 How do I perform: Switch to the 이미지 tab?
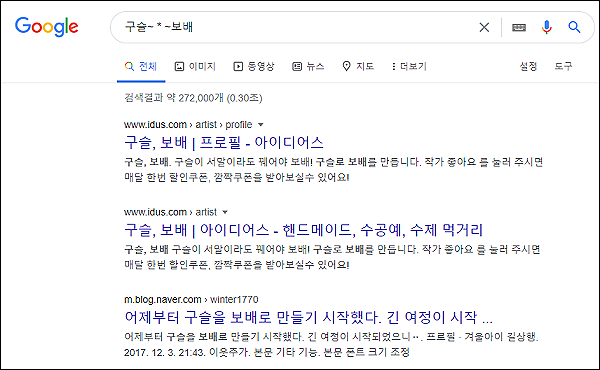tap(195, 67)
